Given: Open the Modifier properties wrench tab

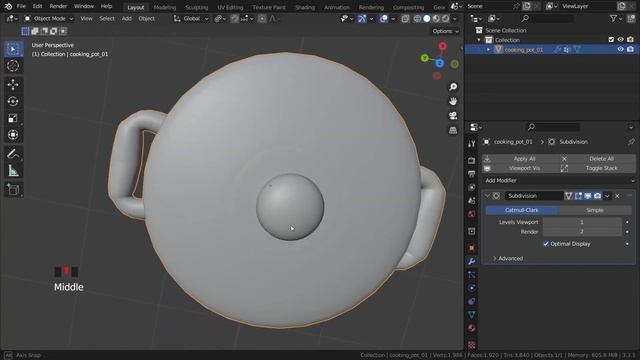Looking at the screenshot, I should point(472,261).
